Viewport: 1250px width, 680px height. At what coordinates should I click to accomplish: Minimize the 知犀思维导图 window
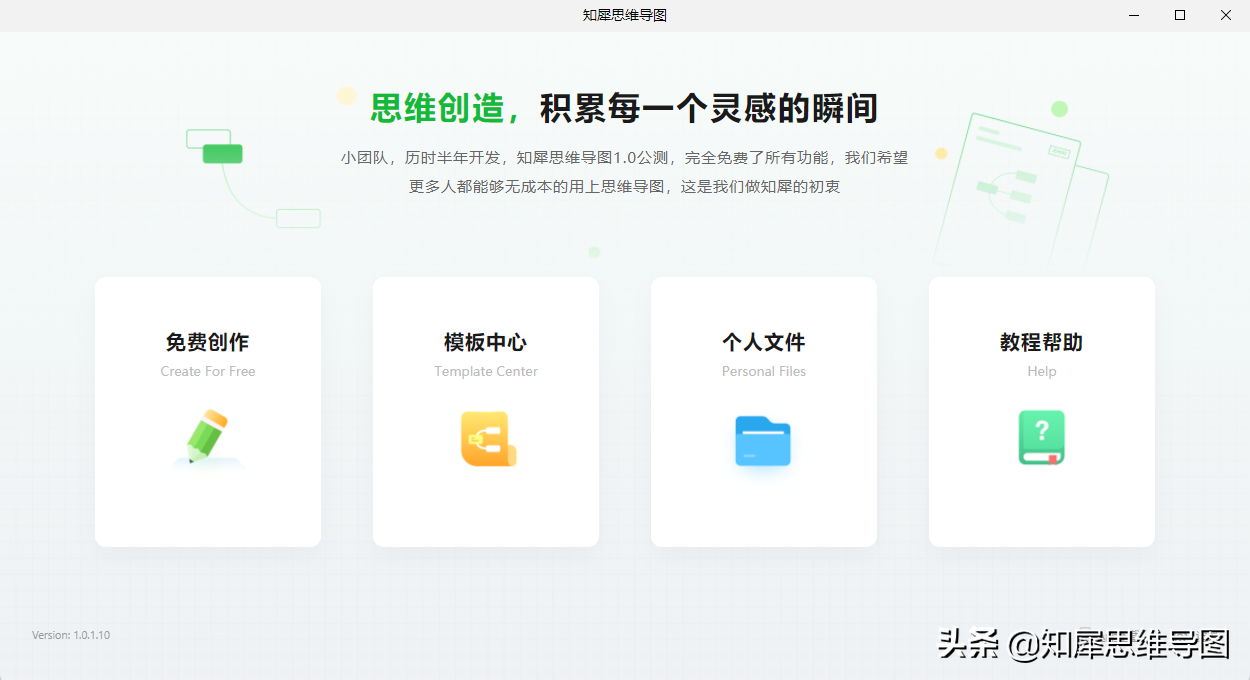pyautogui.click(x=1134, y=15)
